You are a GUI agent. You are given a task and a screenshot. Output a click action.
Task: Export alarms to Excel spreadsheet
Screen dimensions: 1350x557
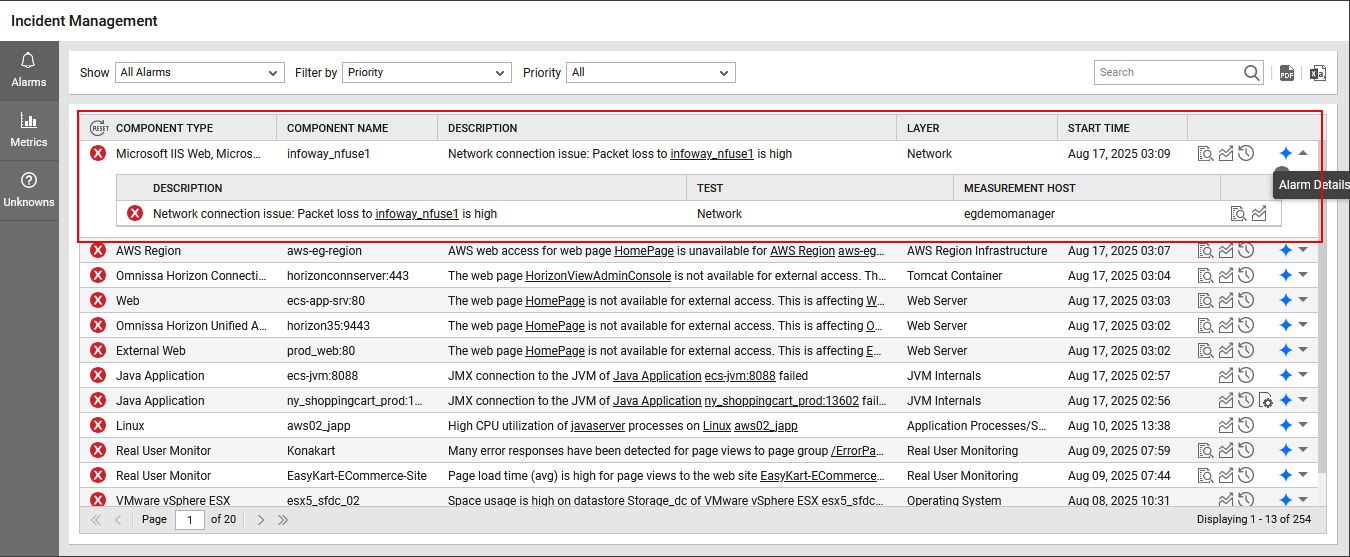pyautogui.click(x=1318, y=73)
